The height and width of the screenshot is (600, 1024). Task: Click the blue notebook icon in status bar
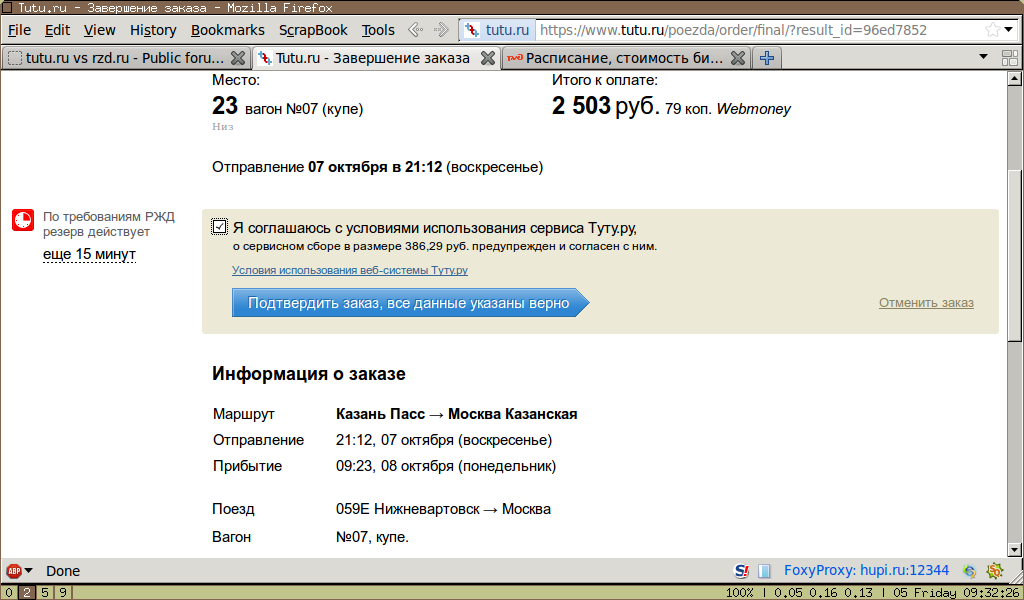pos(764,571)
